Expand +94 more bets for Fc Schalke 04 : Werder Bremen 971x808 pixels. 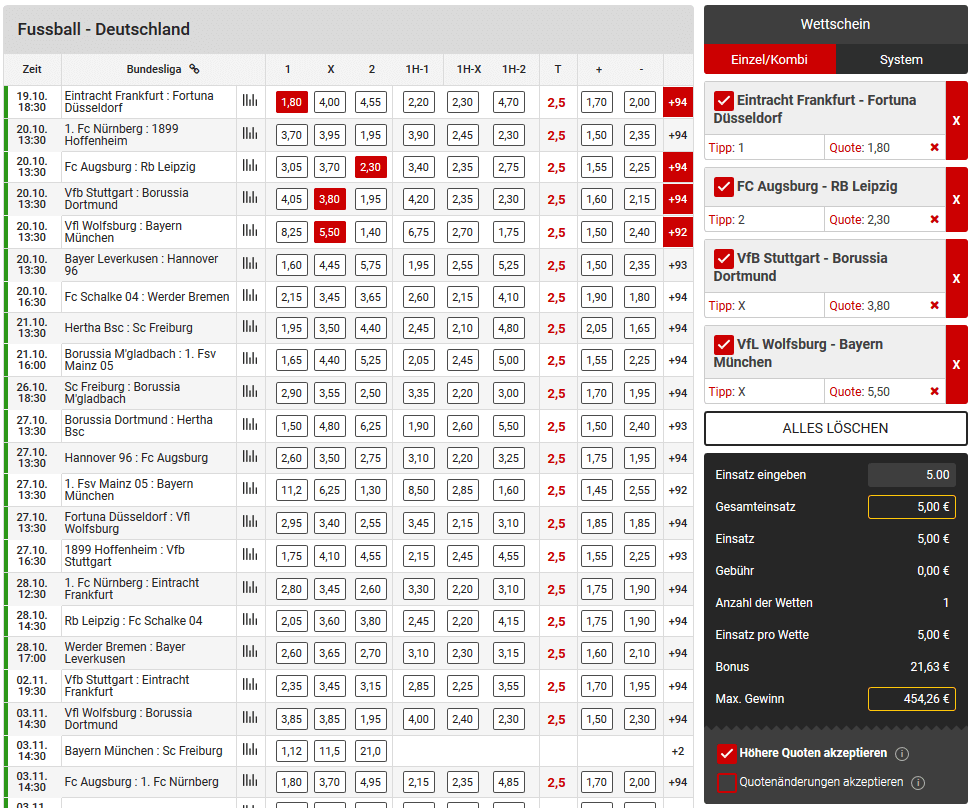pyautogui.click(x=677, y=297)
